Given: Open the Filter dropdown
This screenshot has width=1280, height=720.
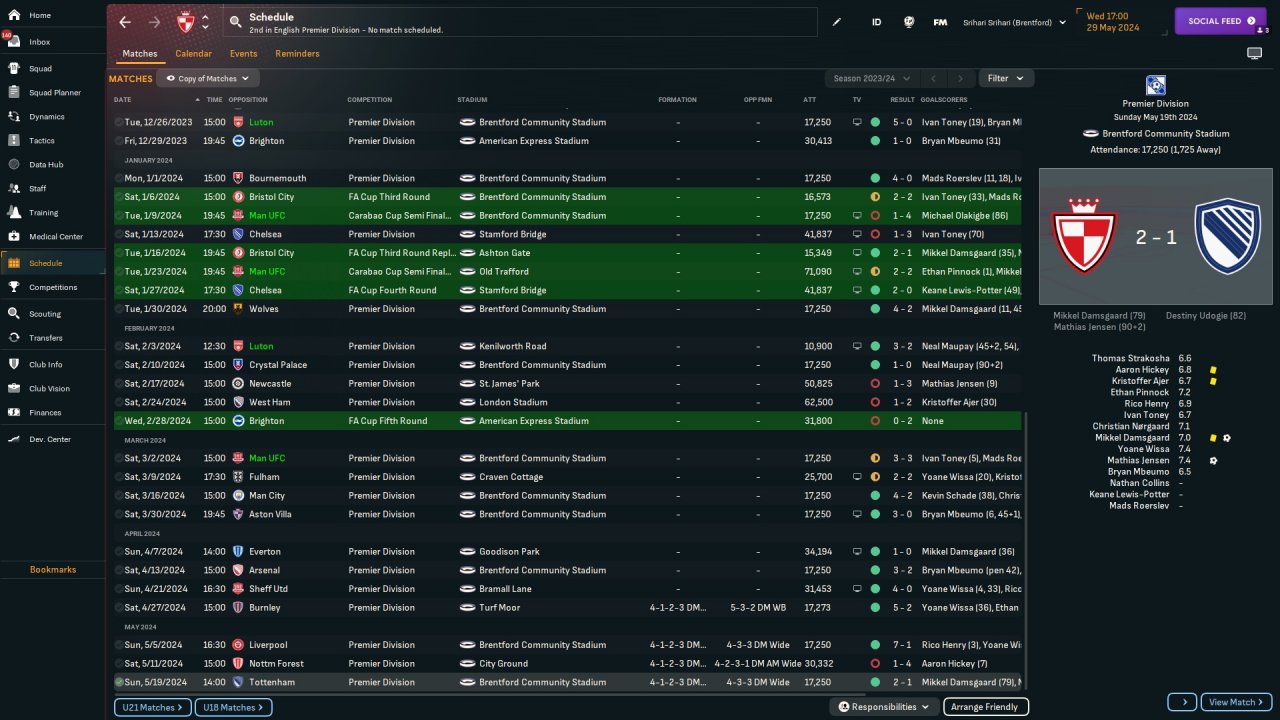Looking at the screenshot, I should click(x=1006, y=78).
